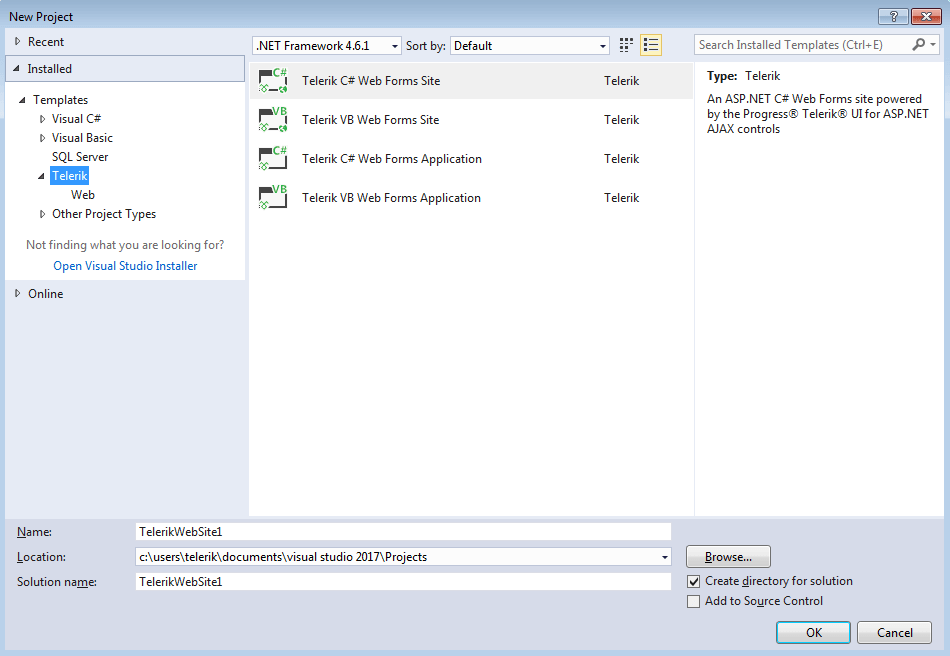Click the Telerik C# Web Forms Application icon

273,159
